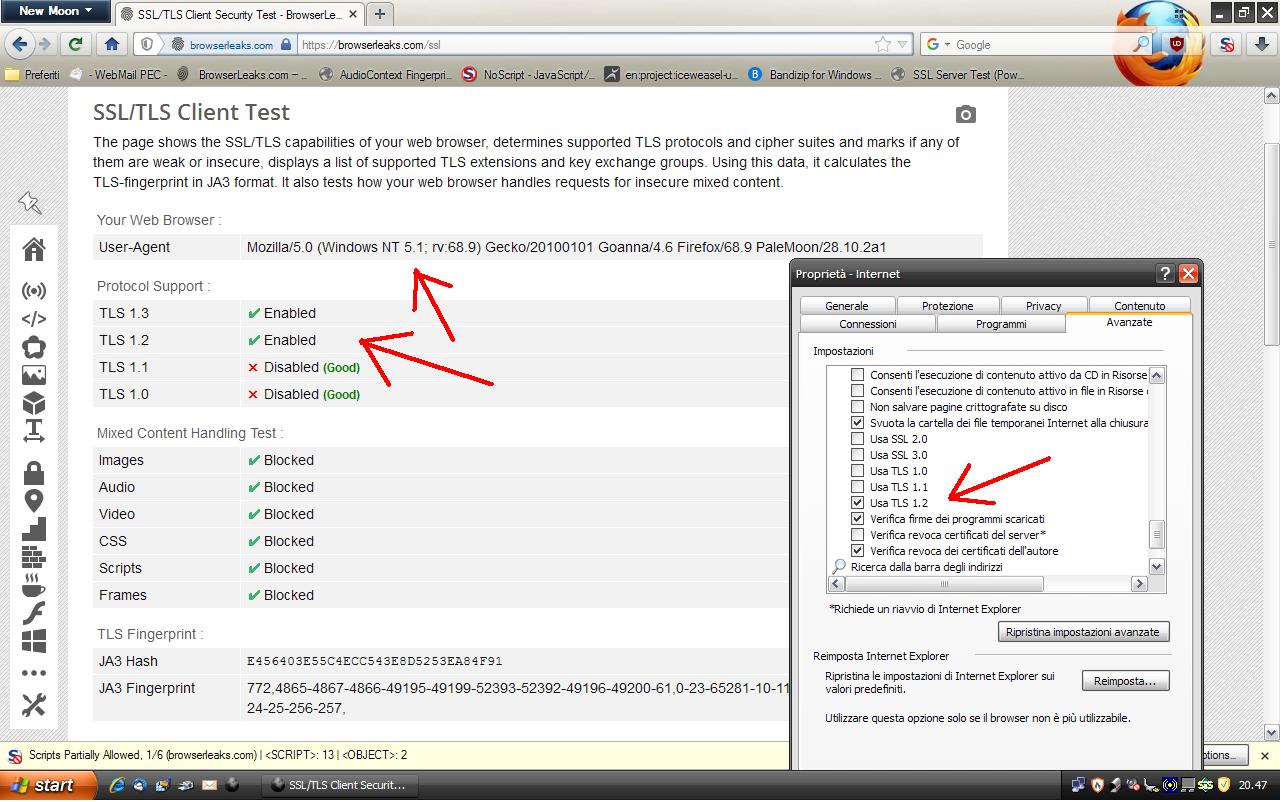Screen dimensions: 1283x802
Task: Open the wrench tools sidebar icon
Action: click(34, 704)
